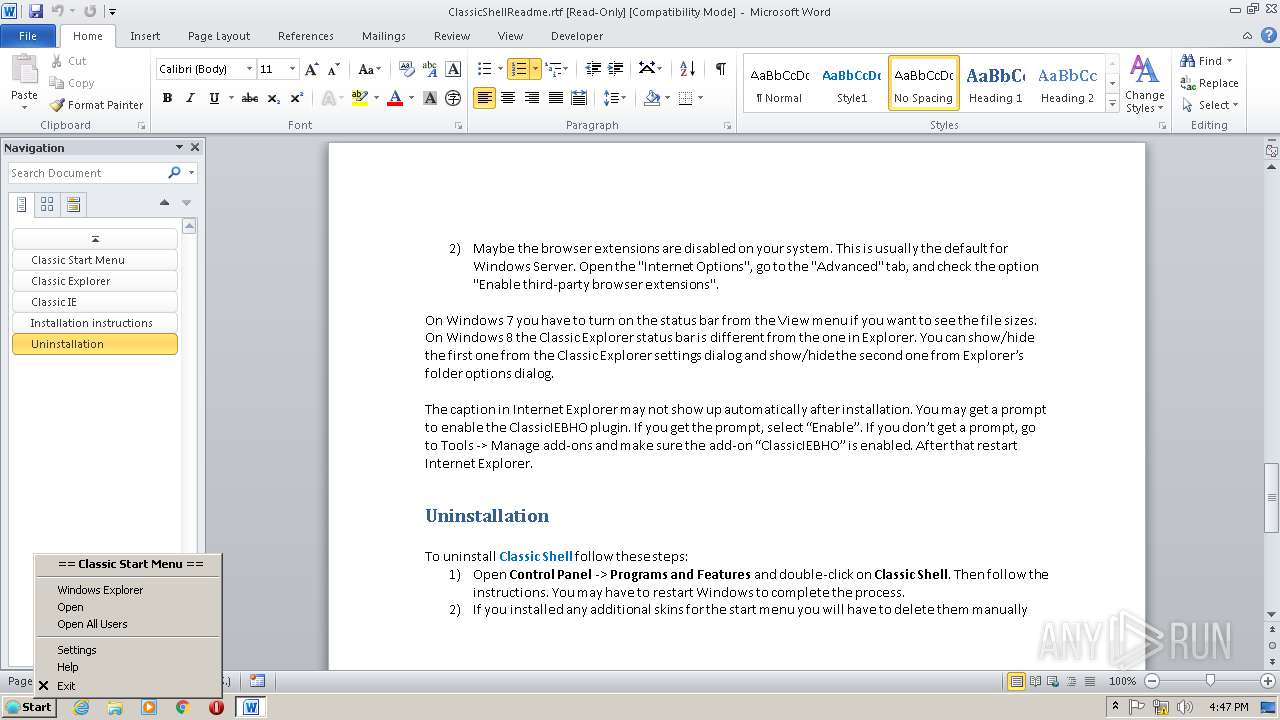This screenshot has height=720, width=1280.
Task: Apply the red font color swatch
Action: (395, 98)
